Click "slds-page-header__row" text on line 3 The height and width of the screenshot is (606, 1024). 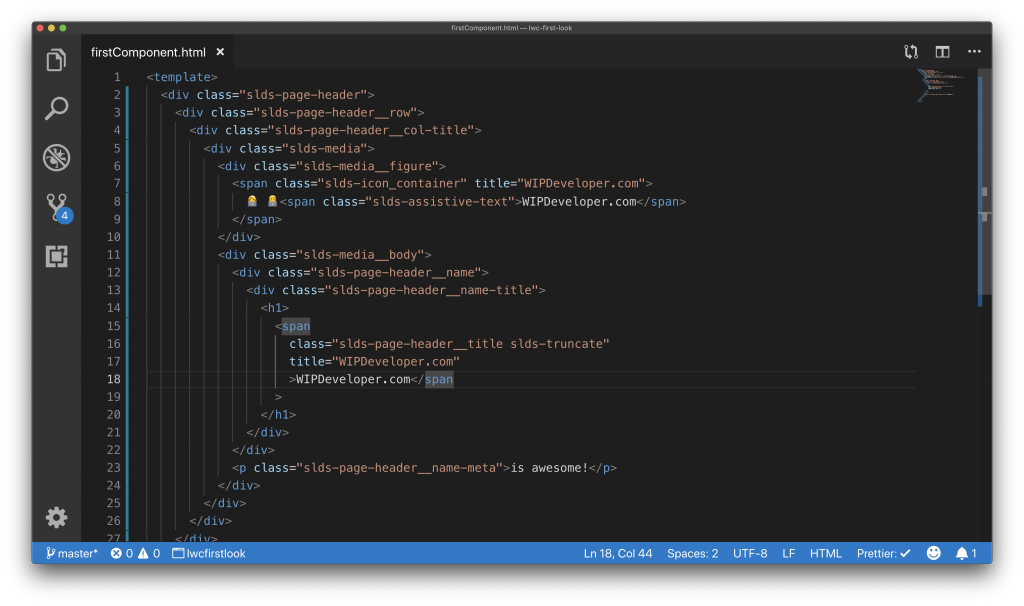coord(336,112)
